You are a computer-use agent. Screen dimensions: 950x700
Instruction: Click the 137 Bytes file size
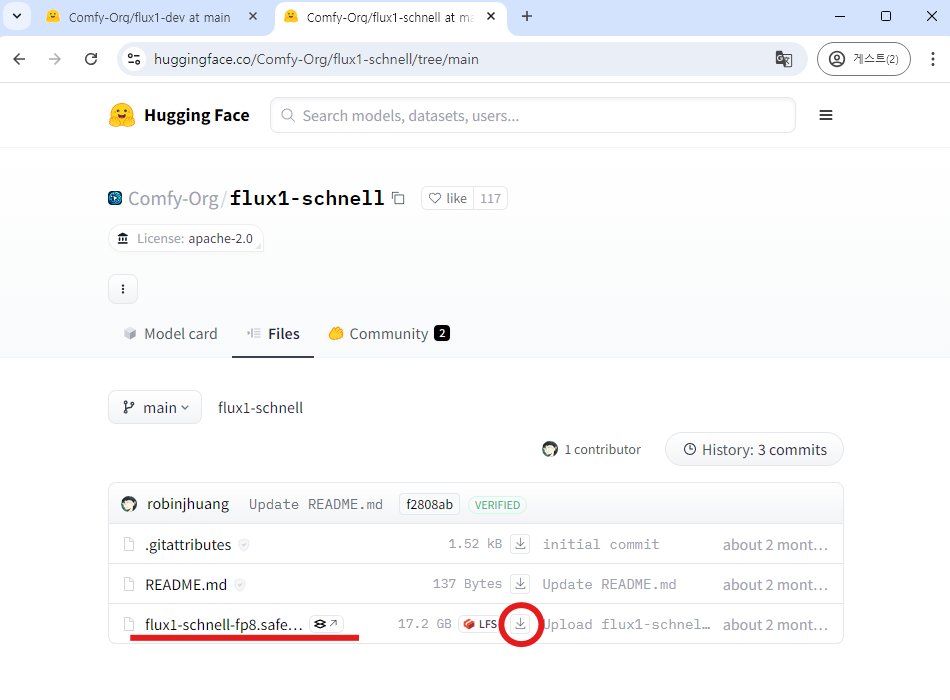pos(467,584)
